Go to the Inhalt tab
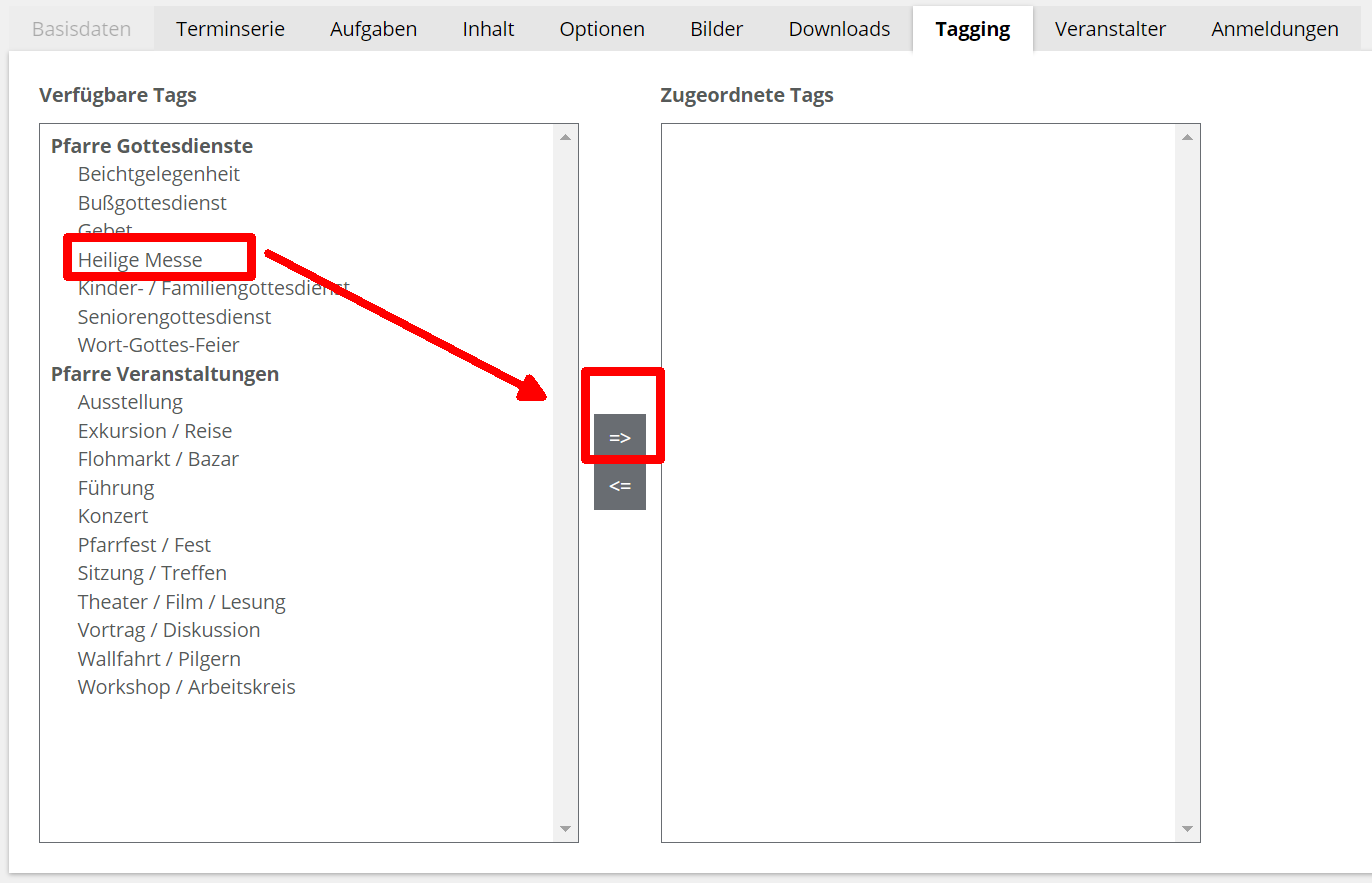This screenshot has height=883, width=1372. 488,29
